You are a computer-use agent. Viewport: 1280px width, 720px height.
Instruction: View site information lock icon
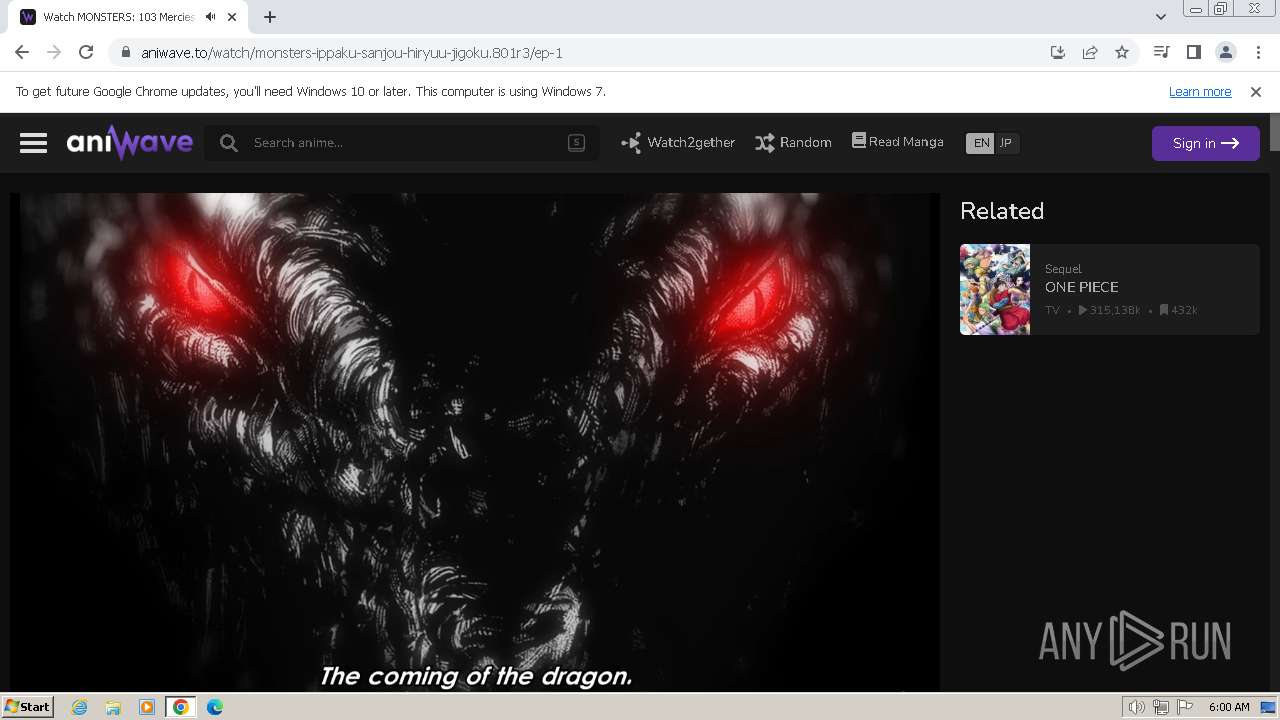tap(124, 53)
